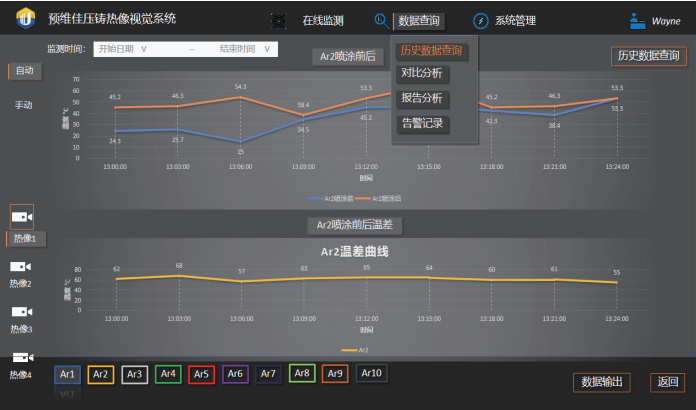This screenshot has width=696, height=410.
Task: Toggle the Ar10 region button
Action: click(372, 373)
